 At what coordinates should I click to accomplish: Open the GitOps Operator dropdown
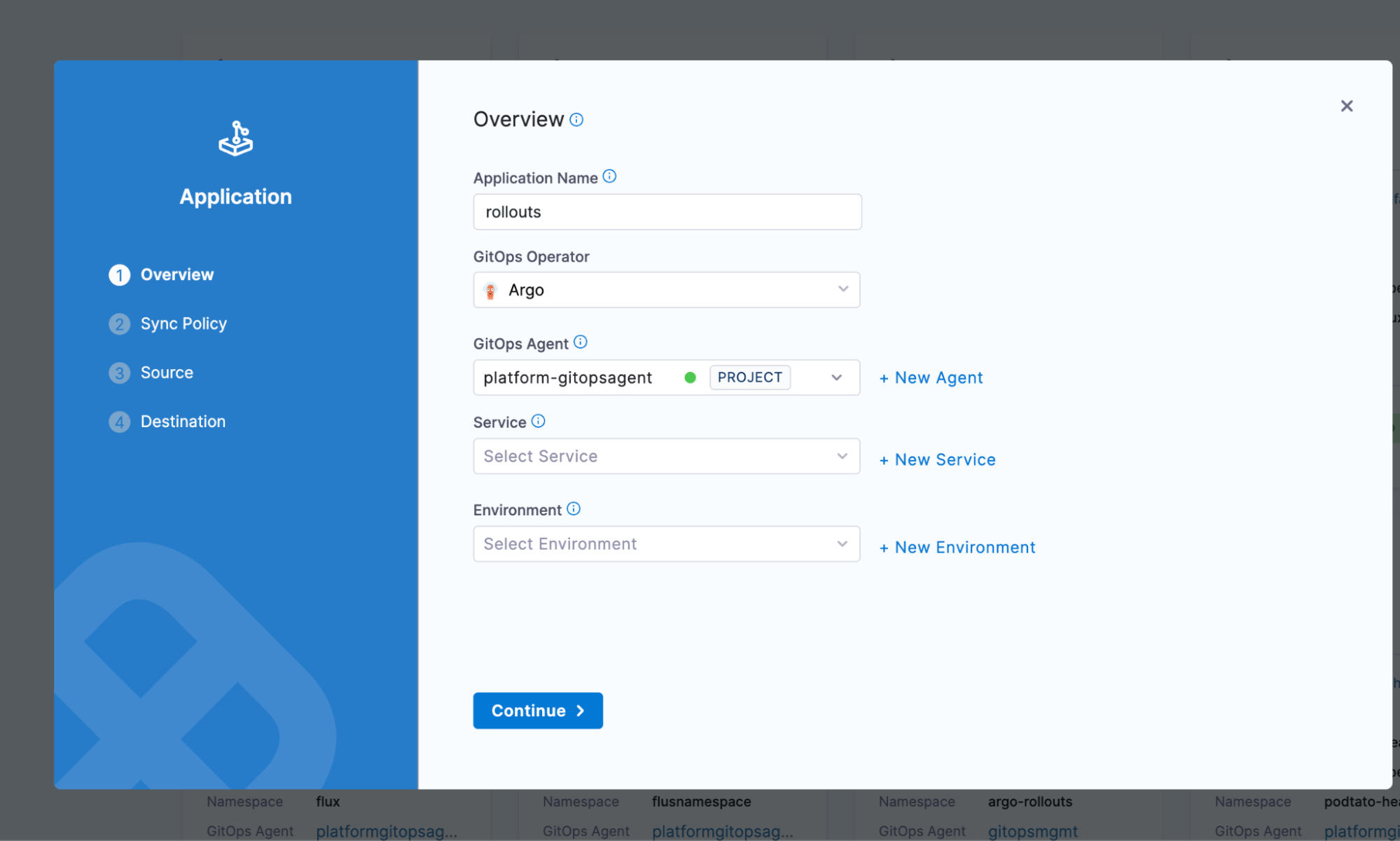pos(666,290)
